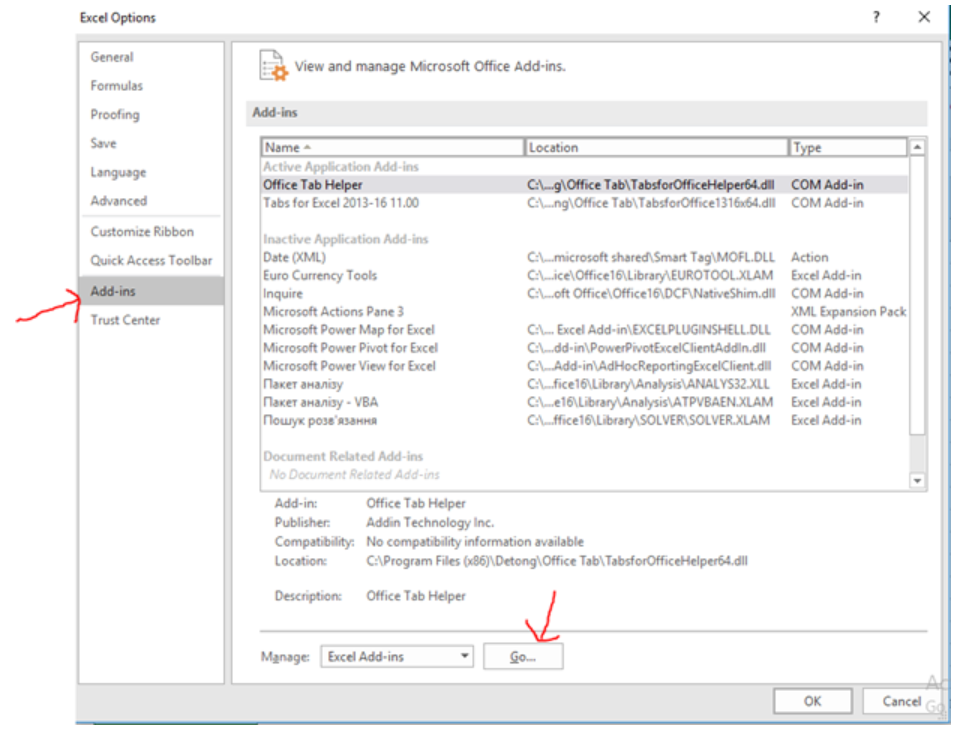Select the Пакет аналізу - VBA row
957x730 pixels.
point(584,402)
